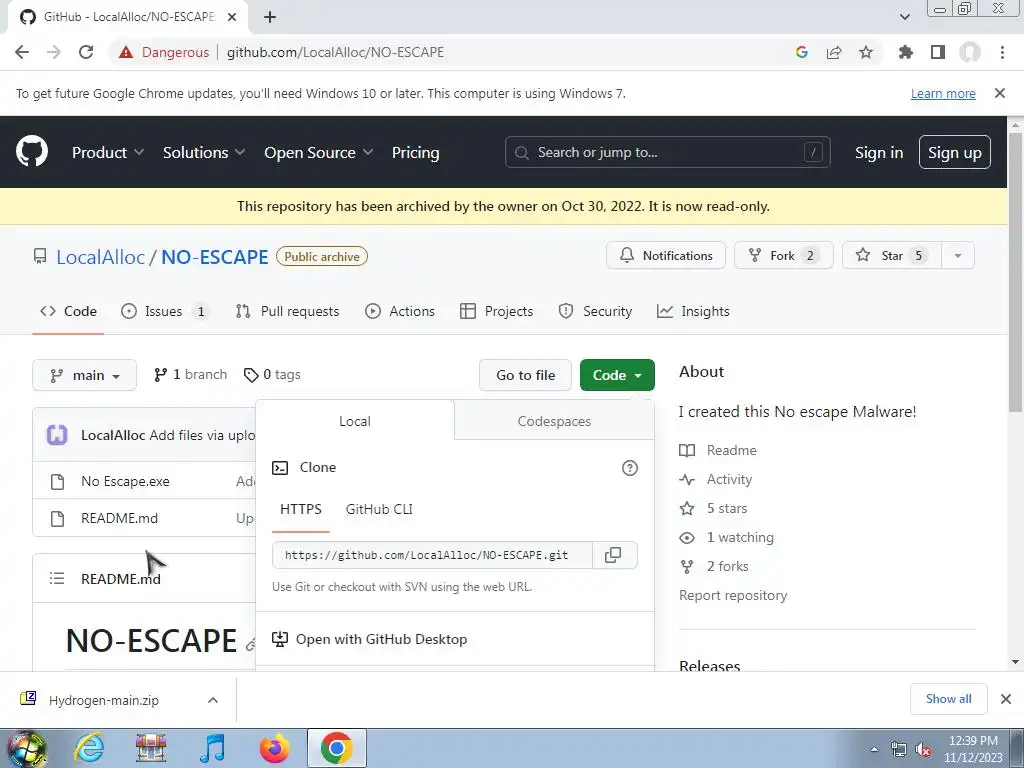Open the Windows Start button
This screenshot has height=768, width=1024.
tap(25, 748)
